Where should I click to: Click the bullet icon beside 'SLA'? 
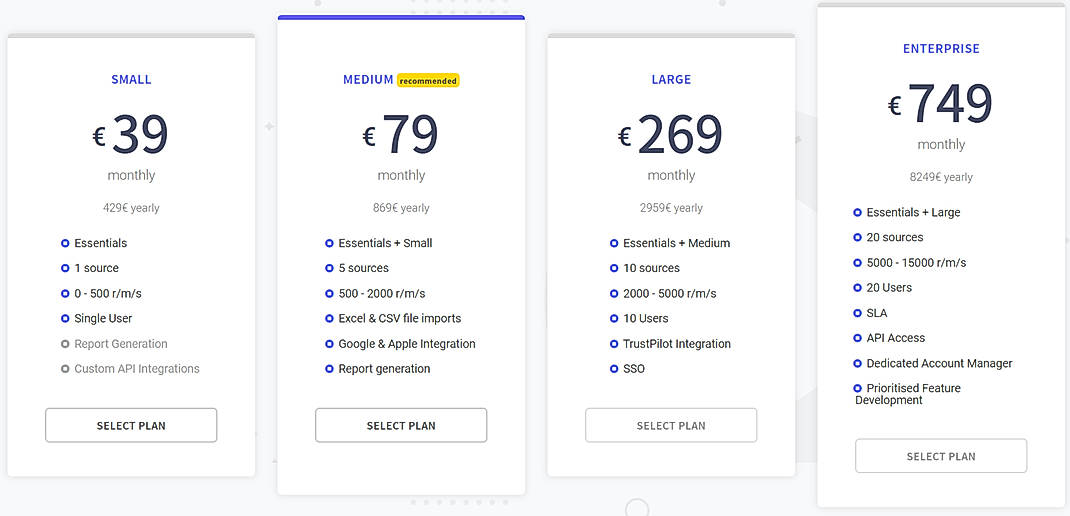858,313
